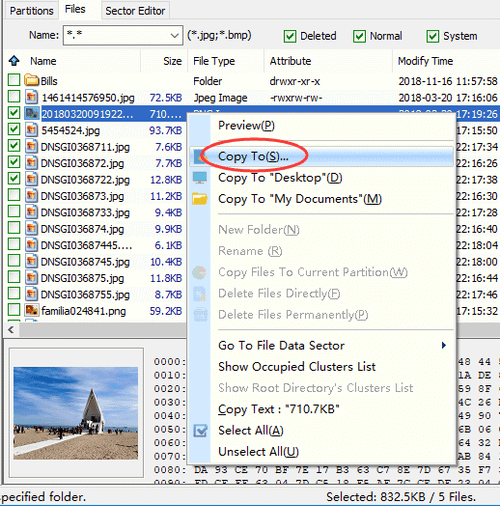The height and width of the screenshot is (506, 500).
Task: Switch to the Partitions tab
Action: point(31,11)
